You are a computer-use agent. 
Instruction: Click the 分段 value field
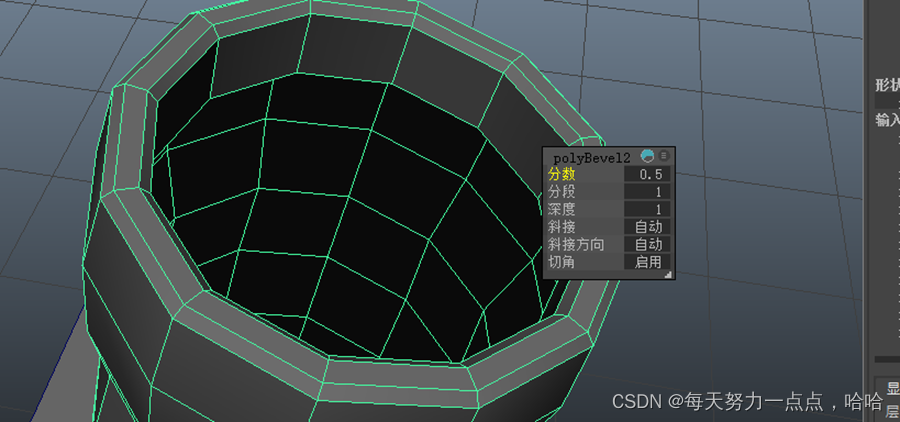(x=649, y=192)
